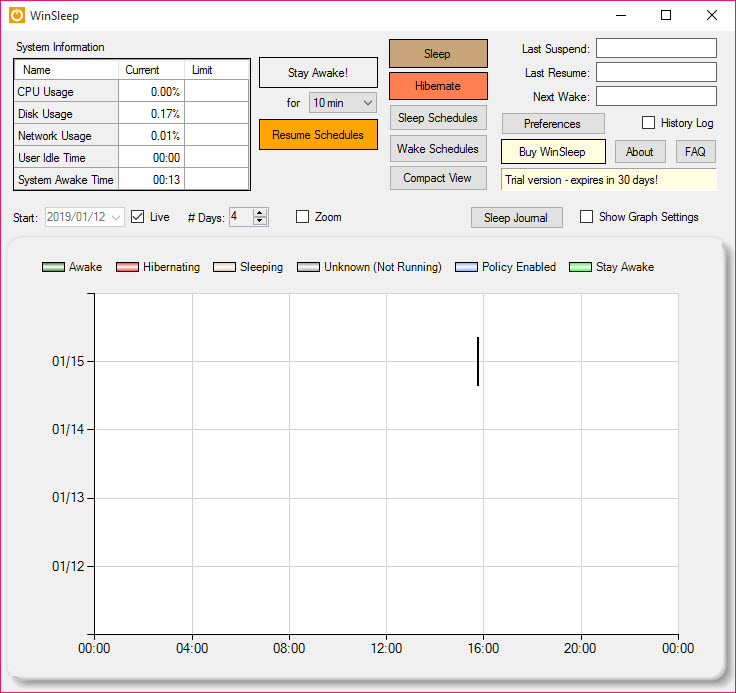Click the Next Wake field

tap(656, 96)
